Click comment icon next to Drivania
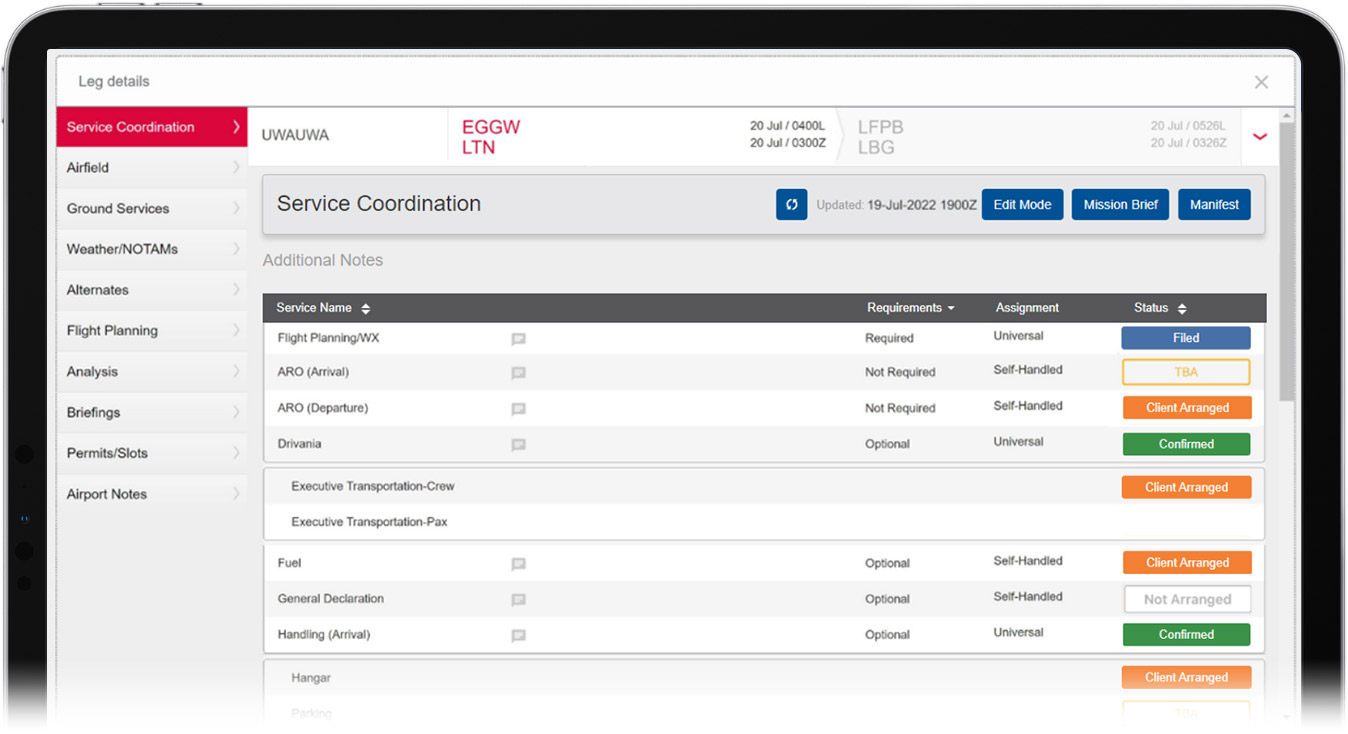 pos(518,445)
